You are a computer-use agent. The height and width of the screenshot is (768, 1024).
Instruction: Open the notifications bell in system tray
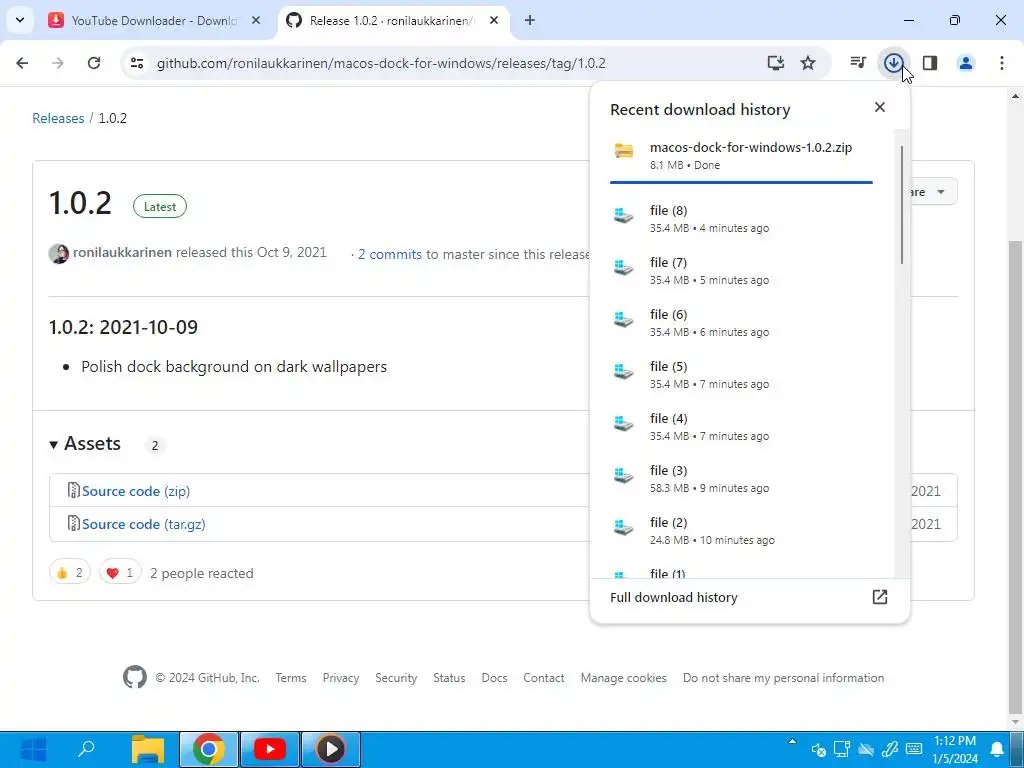point(997,749)
